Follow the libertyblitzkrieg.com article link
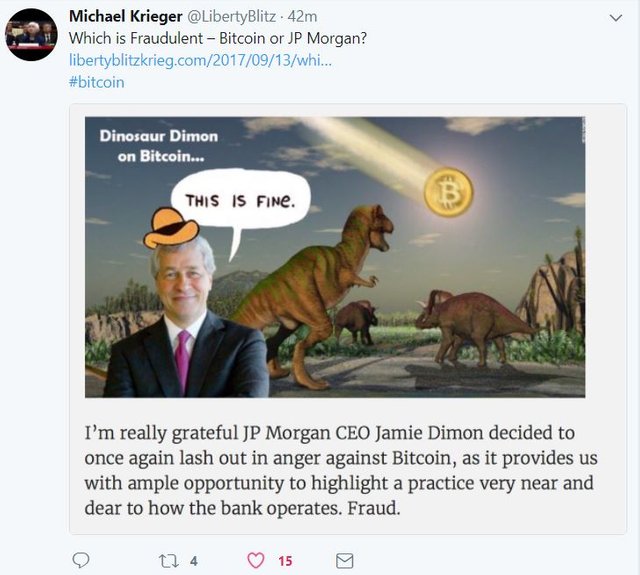The height and width of the screenshot is (575, 640). tap(200, 60)
